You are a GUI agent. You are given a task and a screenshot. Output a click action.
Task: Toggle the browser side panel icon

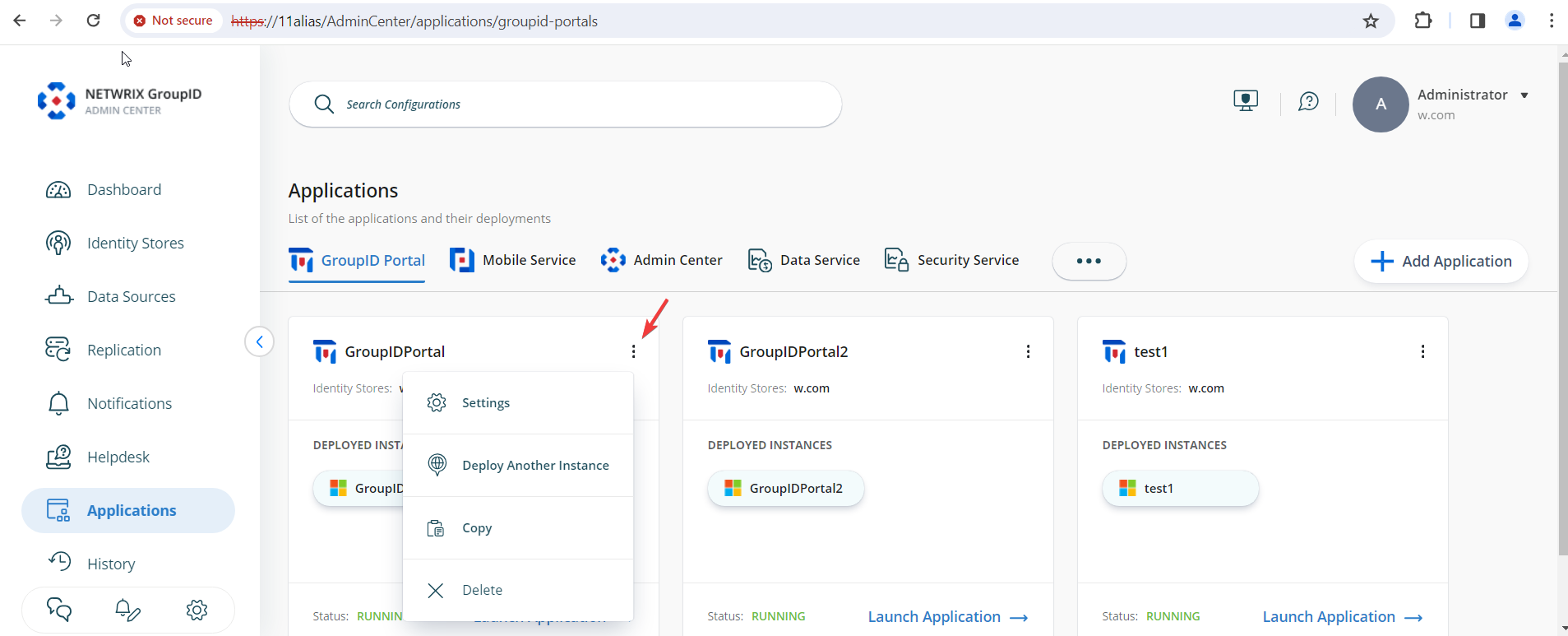(x=1478, y=21)
